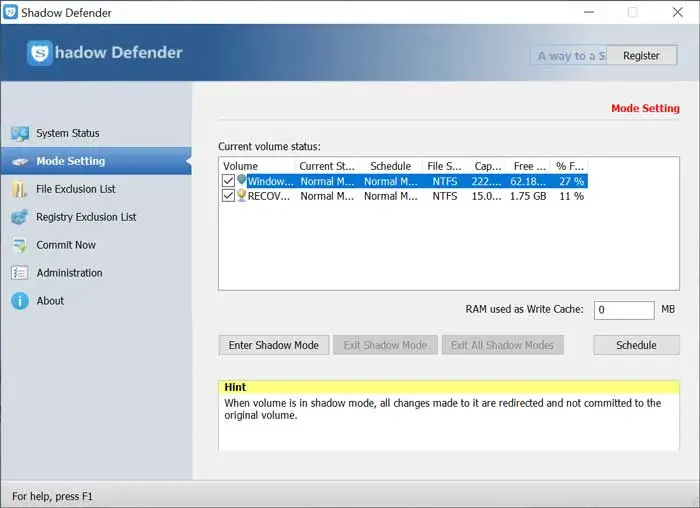Click the 62.18... free space cell
This screenshot has height=508, width=700.
528,181
